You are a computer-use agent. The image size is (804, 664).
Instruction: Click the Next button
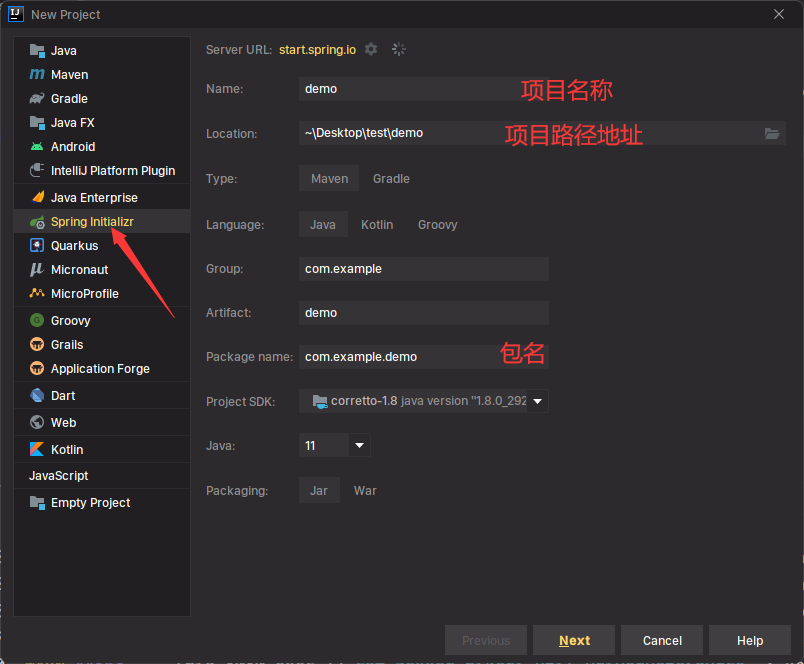(574, 640)
